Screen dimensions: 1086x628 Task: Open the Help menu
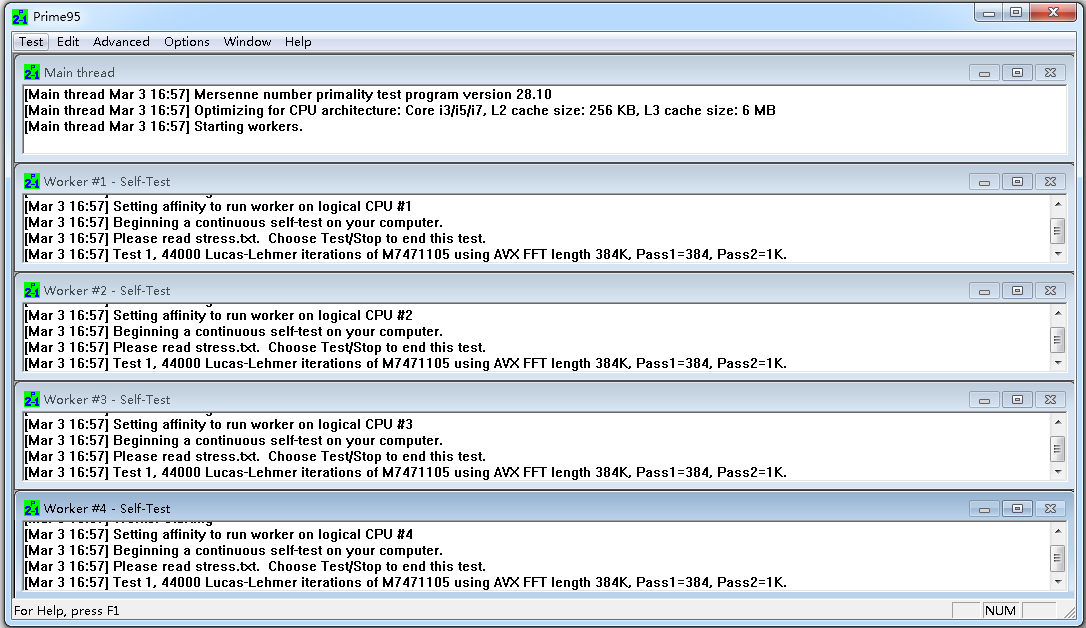298,42
